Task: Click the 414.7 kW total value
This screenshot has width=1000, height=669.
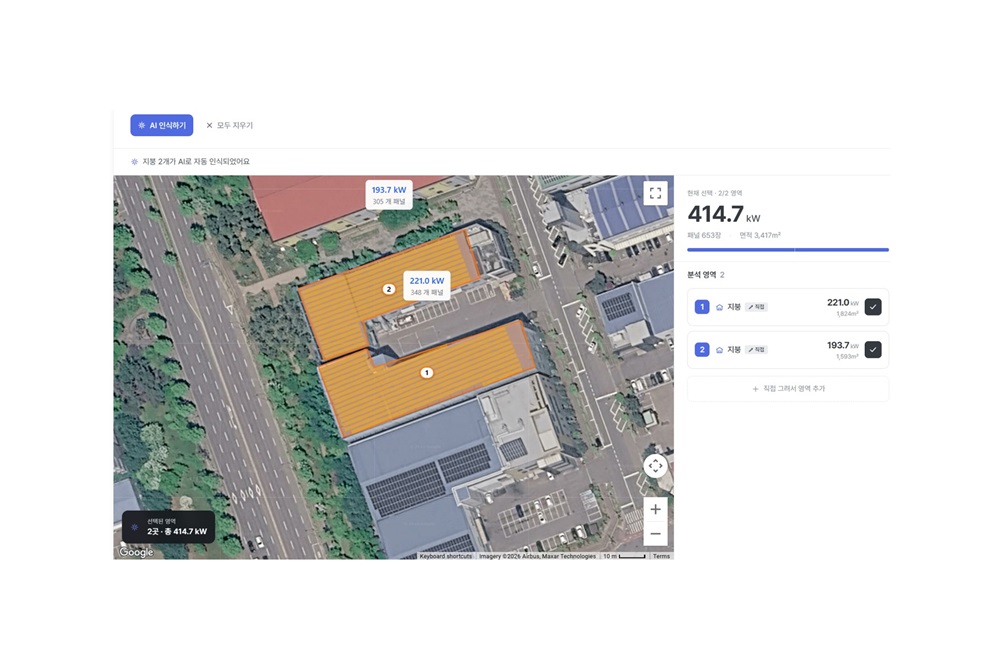Action: point(724,214)
